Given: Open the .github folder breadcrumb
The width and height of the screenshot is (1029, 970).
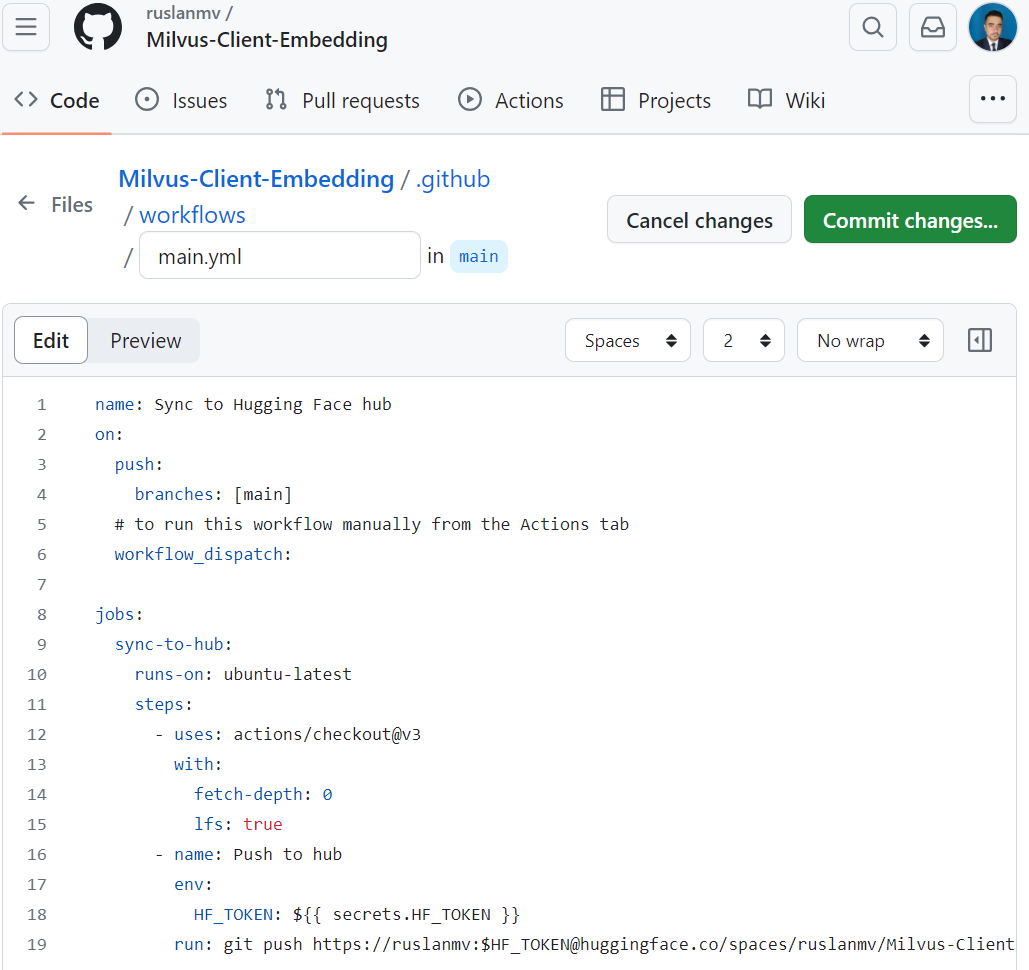Looking at the screenshot, I should click(x=453, y=179).
